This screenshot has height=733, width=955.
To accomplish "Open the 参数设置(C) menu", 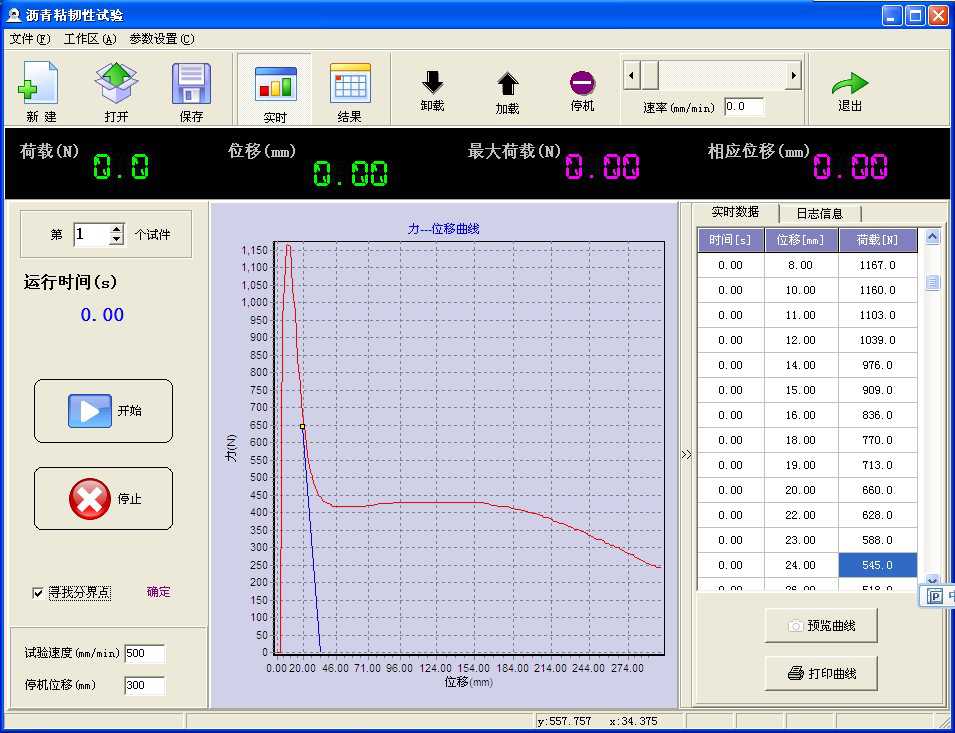I will click(x=161, y=39).
